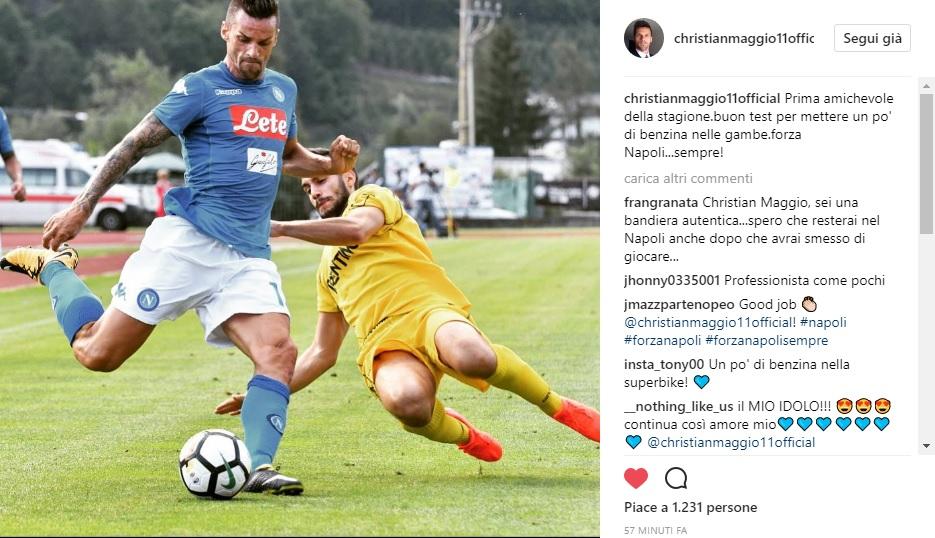Click the football match post photo
Image resolution: width=935 pixels, height=538 pixels.
pyautogui.click(x=299, y=268)
